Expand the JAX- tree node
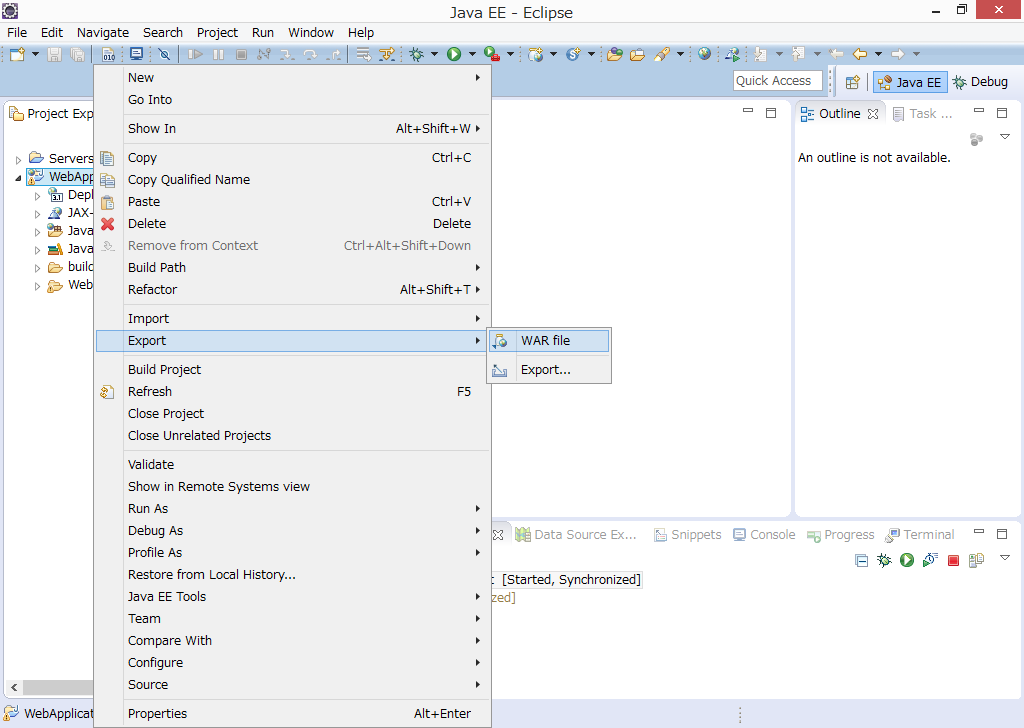 (37, 214)
